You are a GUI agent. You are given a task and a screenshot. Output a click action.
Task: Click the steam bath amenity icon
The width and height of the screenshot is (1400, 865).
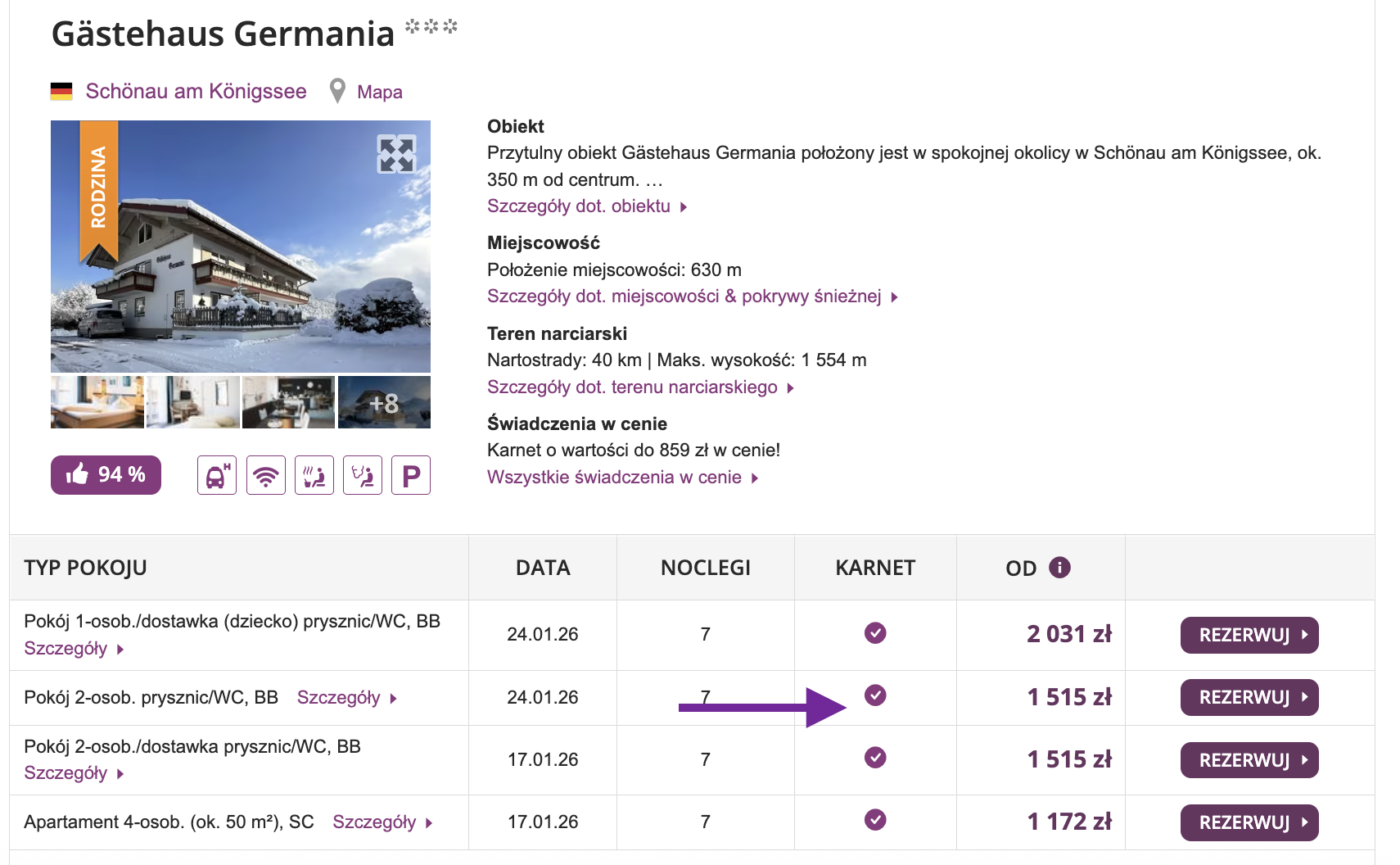pos(363,475)
